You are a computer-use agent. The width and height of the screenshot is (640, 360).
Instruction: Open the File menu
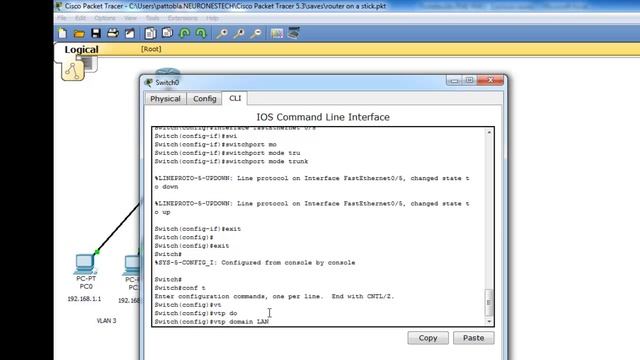tap(62, 18)
